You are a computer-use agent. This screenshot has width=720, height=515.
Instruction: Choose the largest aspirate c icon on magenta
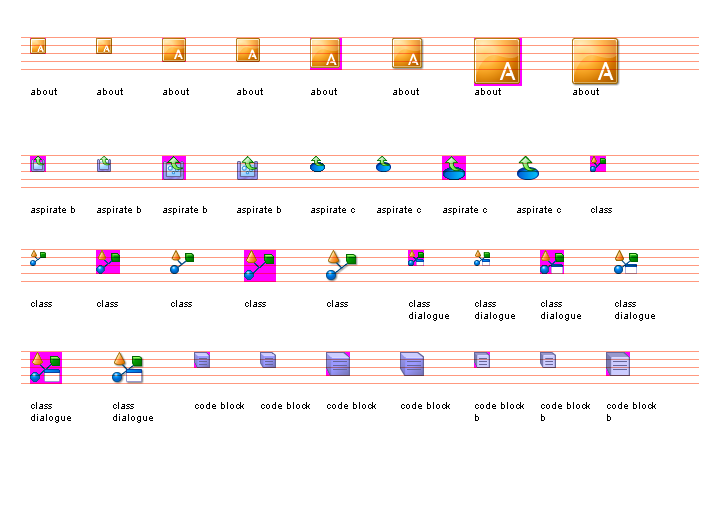[454, 167]
